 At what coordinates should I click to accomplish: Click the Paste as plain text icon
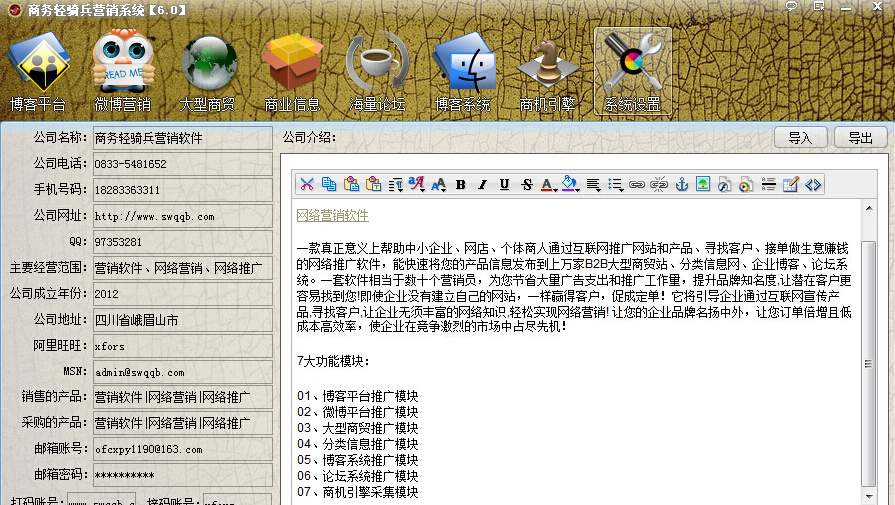[373, 184]
